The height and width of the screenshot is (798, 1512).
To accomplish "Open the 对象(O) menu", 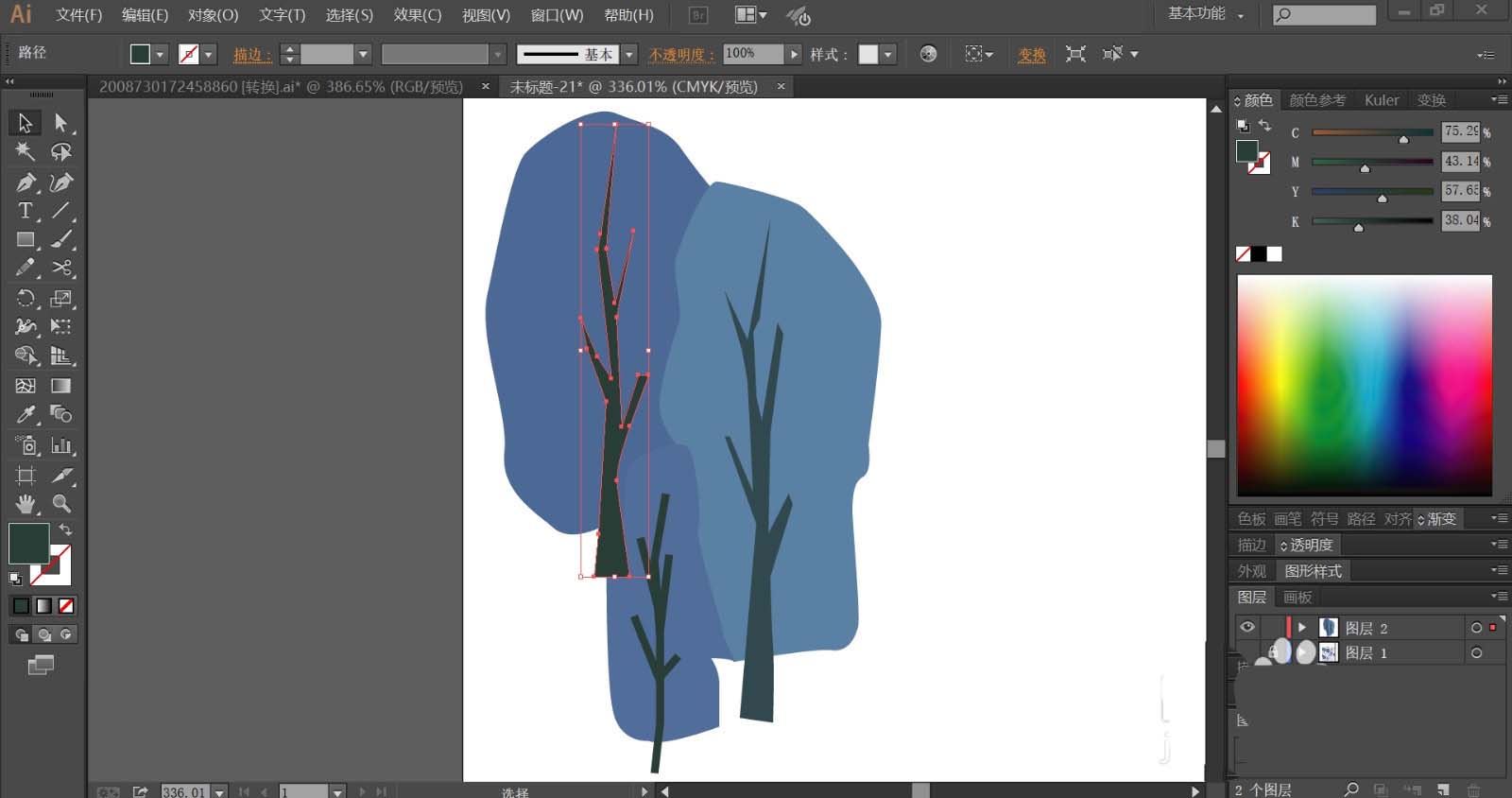I will pyautogui.click(x=213, y=15).
